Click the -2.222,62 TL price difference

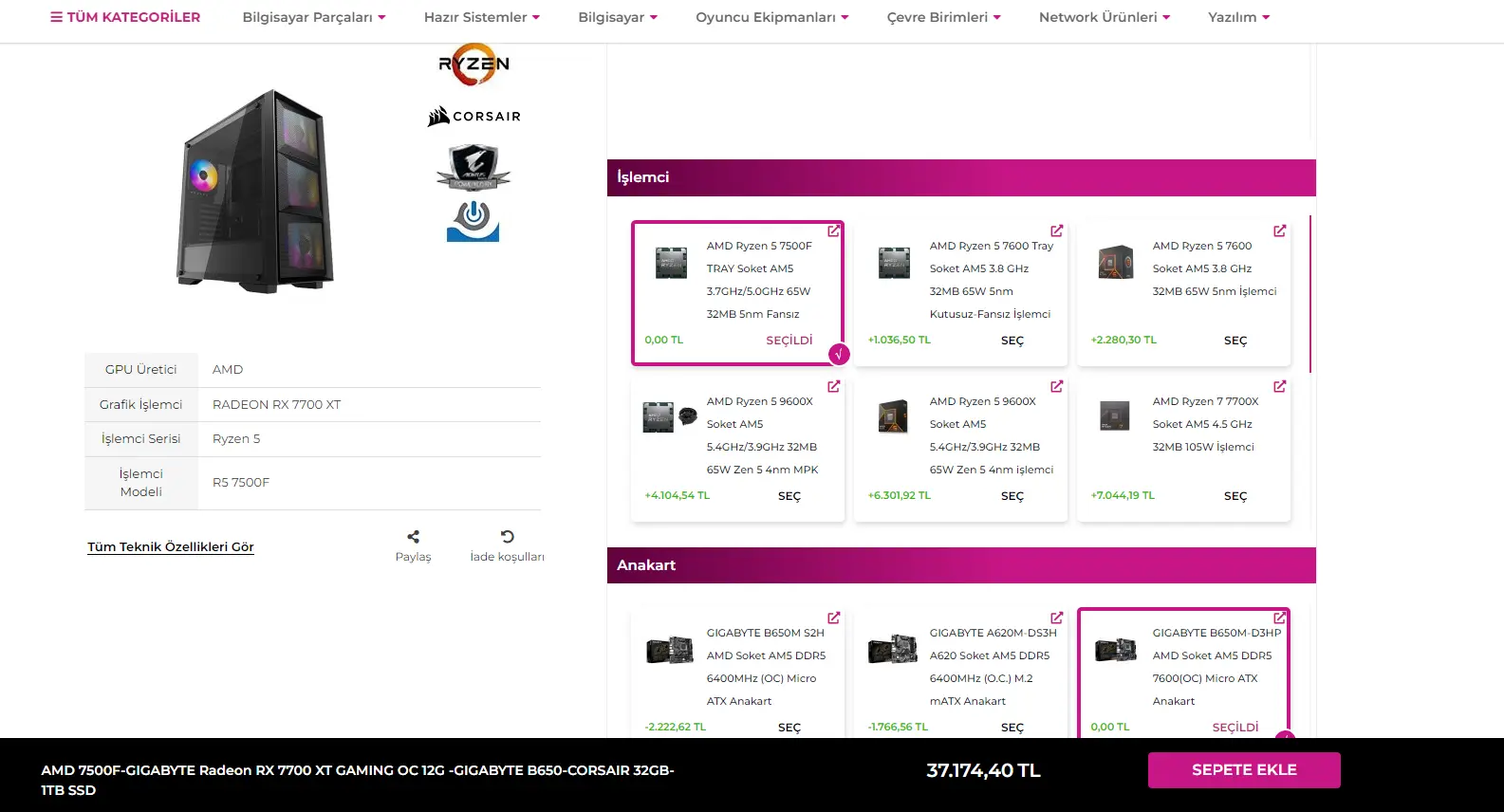click(x=675, y=727)
